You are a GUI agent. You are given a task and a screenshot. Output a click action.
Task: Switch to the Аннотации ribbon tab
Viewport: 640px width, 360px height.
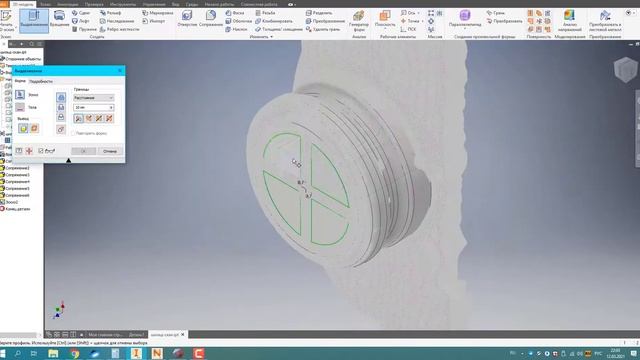coord(67,4)
